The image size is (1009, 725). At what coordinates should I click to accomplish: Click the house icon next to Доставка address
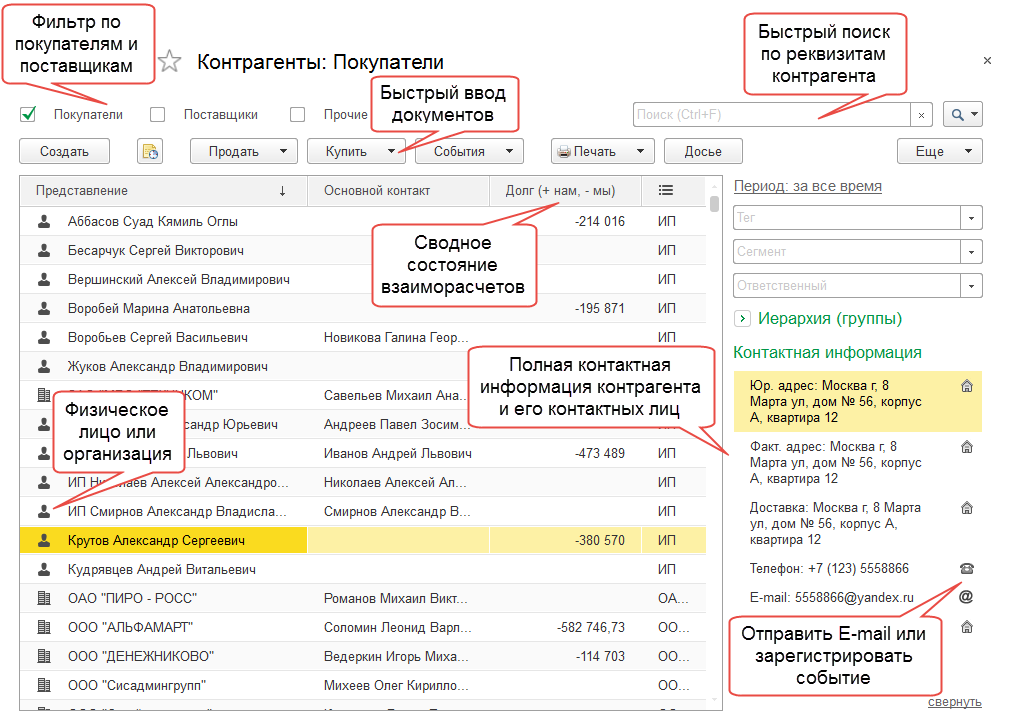(x=966, y=508)
